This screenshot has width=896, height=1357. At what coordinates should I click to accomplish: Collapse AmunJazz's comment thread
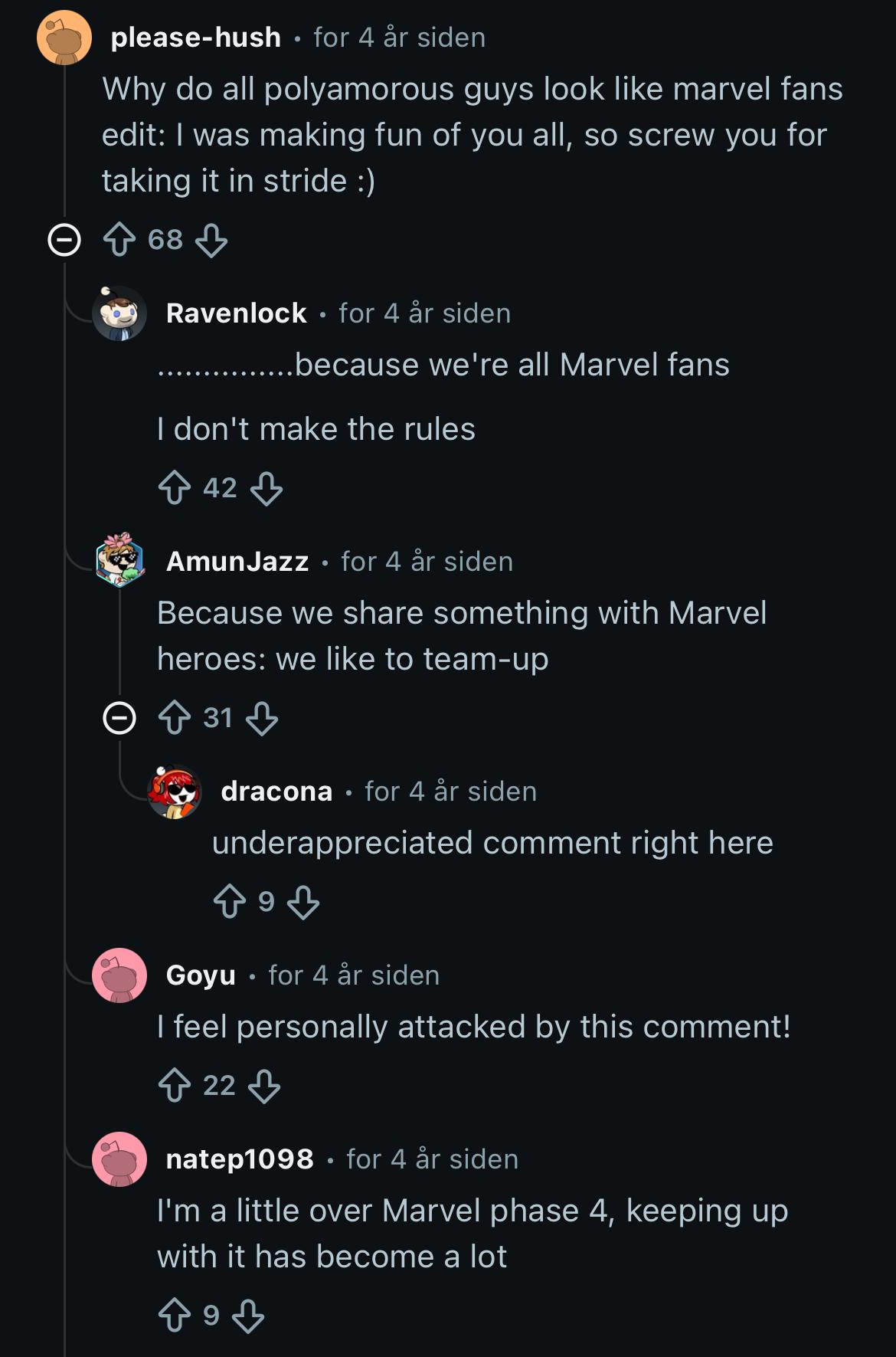click(119, 719)
